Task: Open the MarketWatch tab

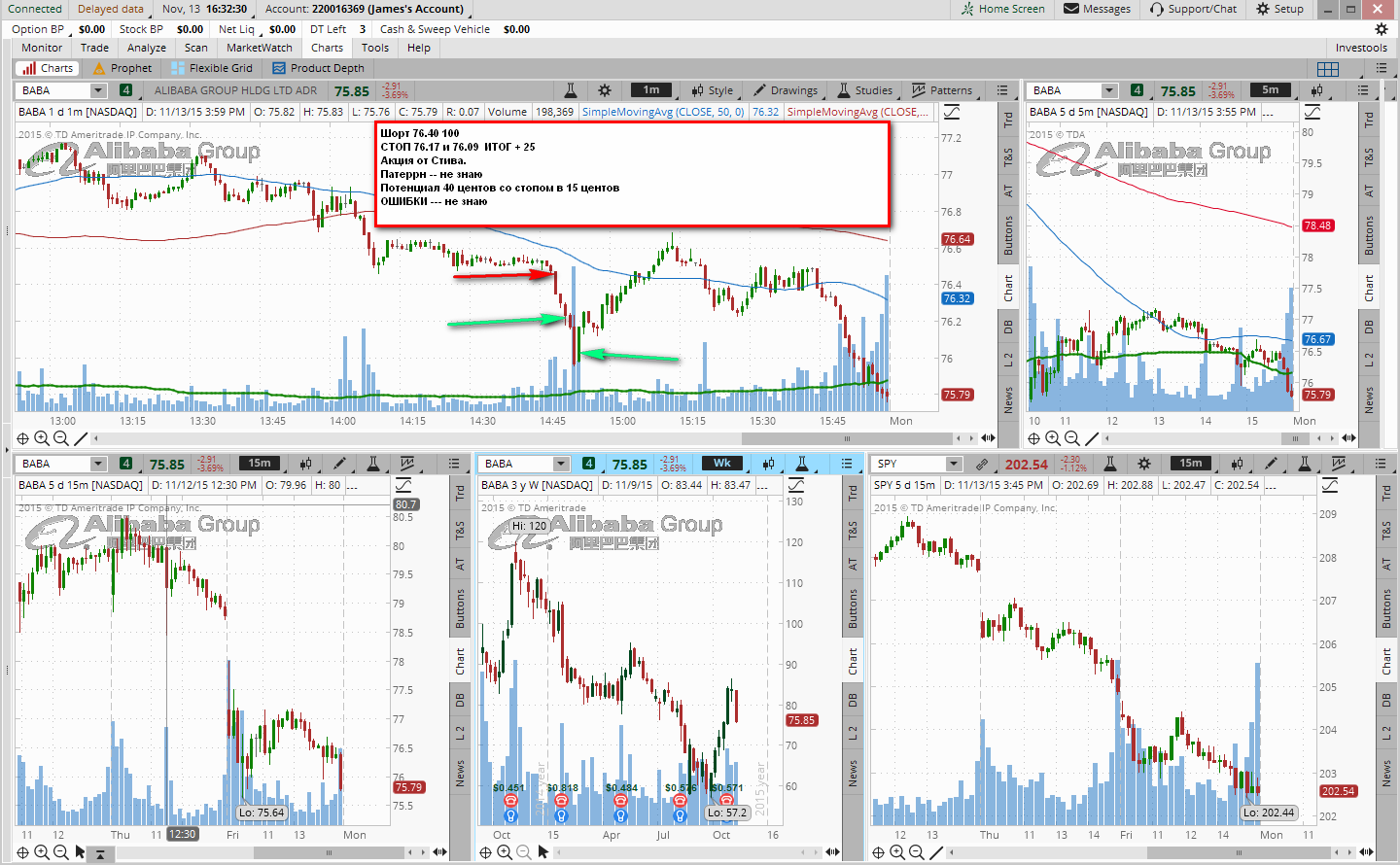Action: pos(260,48)
